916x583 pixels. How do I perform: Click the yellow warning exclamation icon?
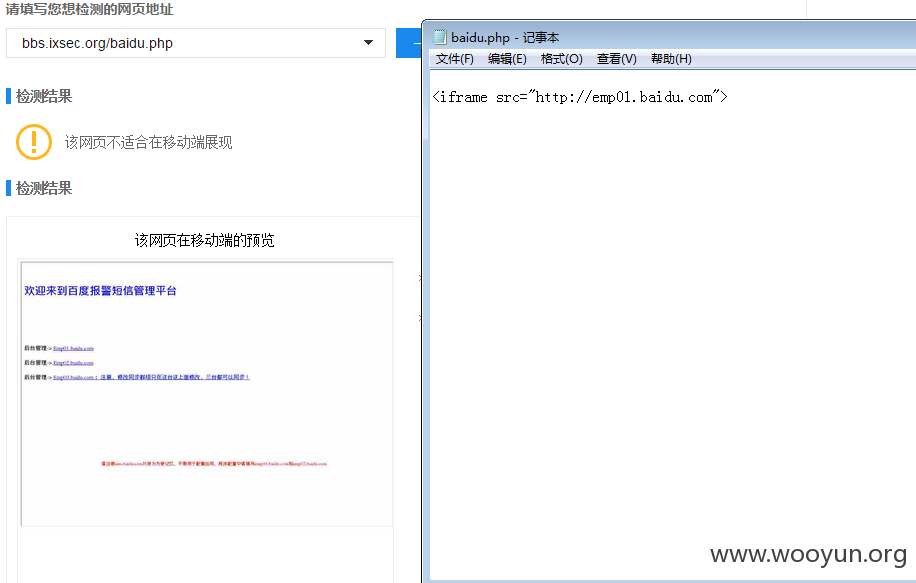tap(34, 142)
